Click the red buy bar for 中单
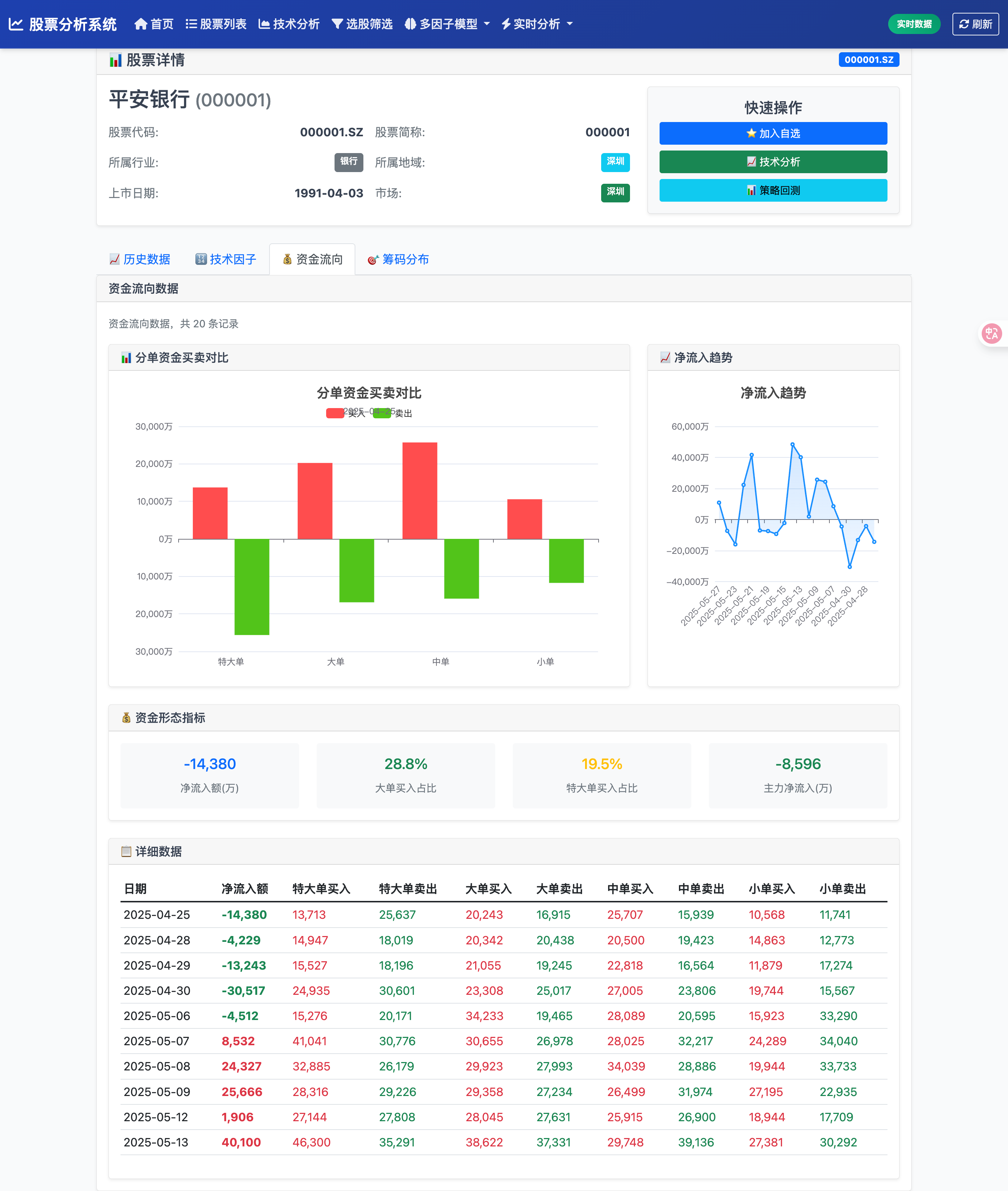 [420, 491]
